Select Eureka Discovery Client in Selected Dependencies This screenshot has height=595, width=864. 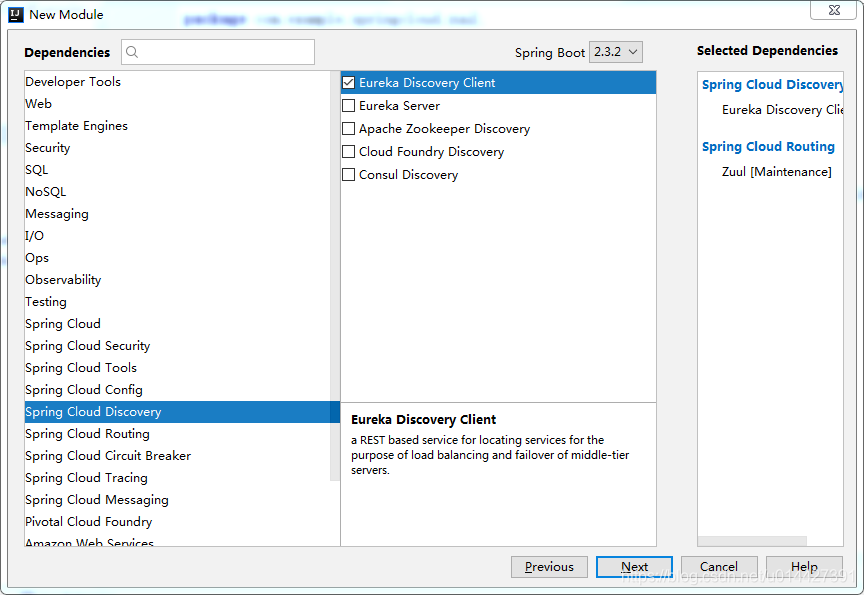(x=782, y=110)
